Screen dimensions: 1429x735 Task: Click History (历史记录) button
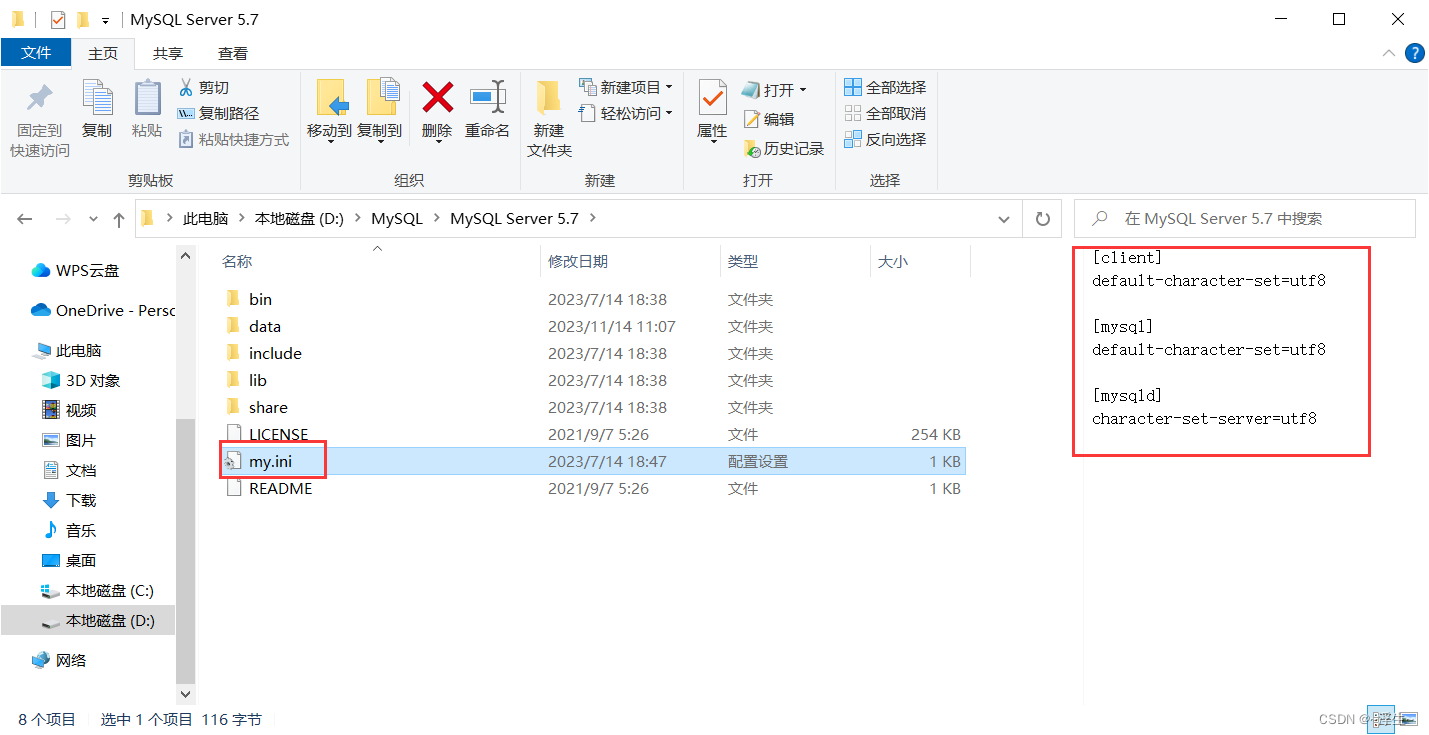pos(784,148)
